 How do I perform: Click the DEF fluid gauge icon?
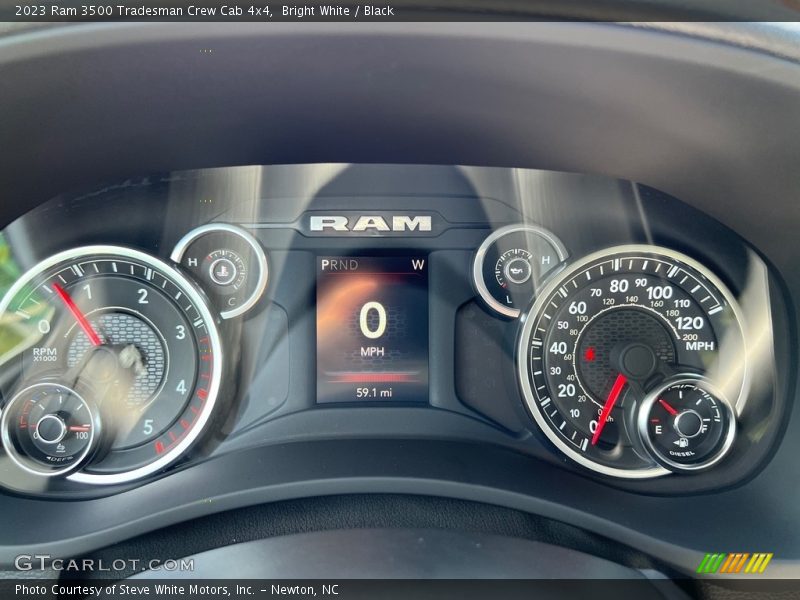click(60, 447)
